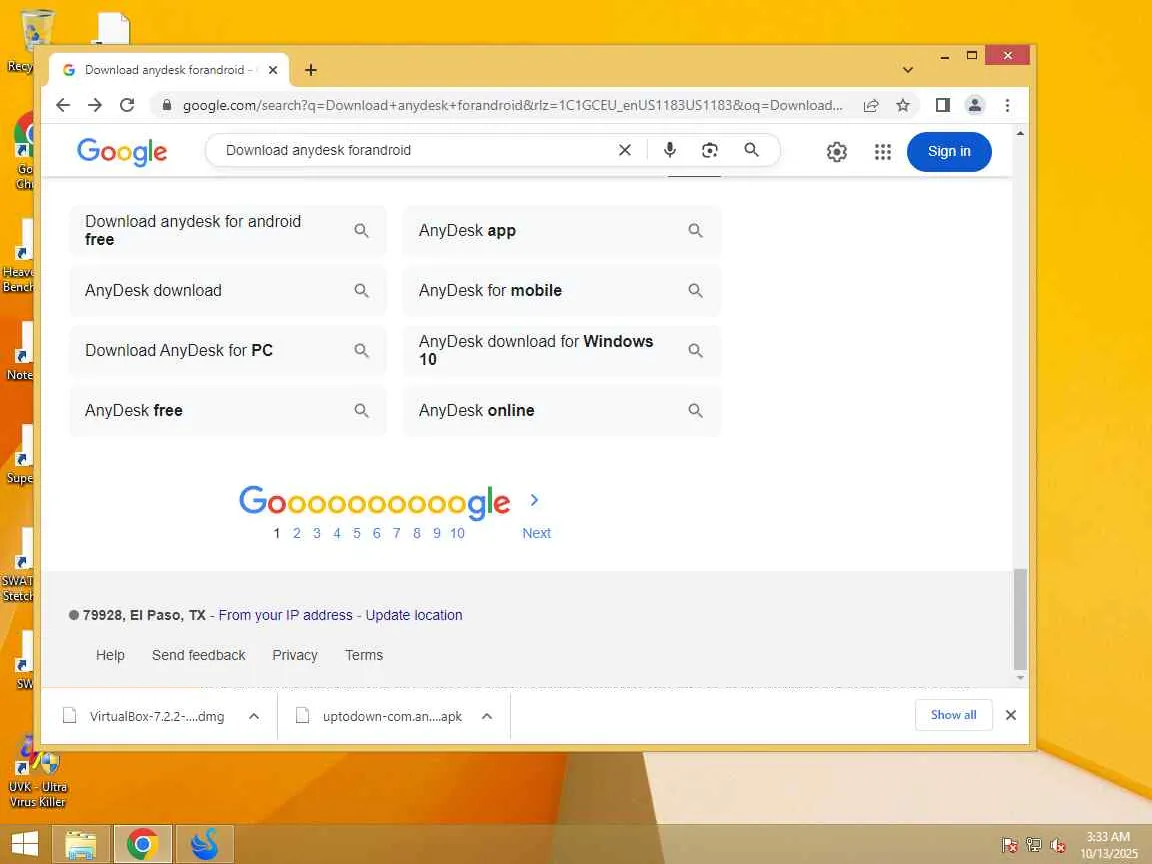The image size is (1152, 864).
Task: Click the Chrome taskbar icon
Action: [x=143, y=843]
